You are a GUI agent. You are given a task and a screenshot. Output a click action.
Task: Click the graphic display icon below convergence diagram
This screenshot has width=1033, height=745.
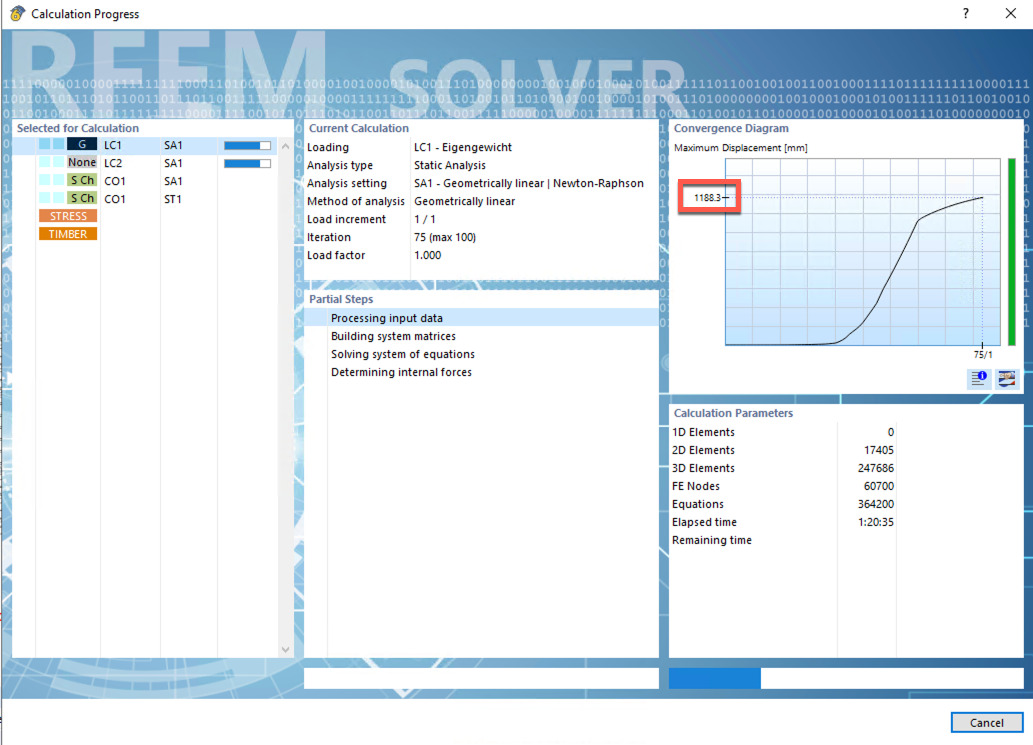(x=1005, y=378)
